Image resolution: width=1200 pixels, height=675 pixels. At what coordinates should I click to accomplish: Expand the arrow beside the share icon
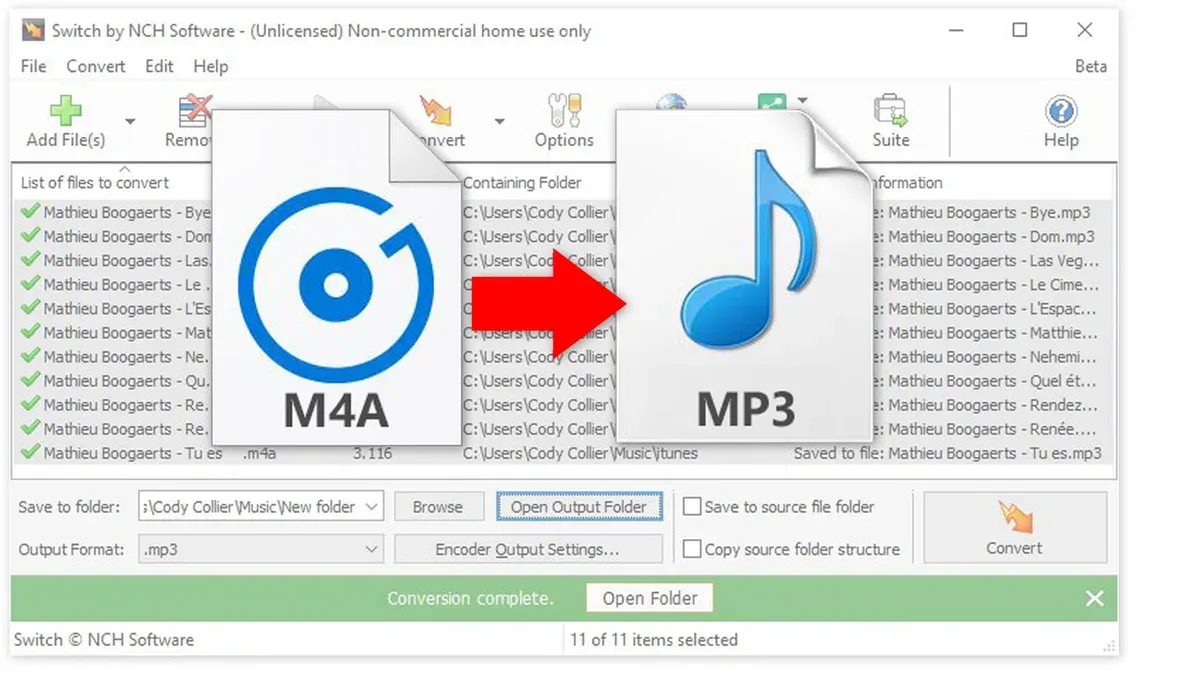[x=802, y=101]
